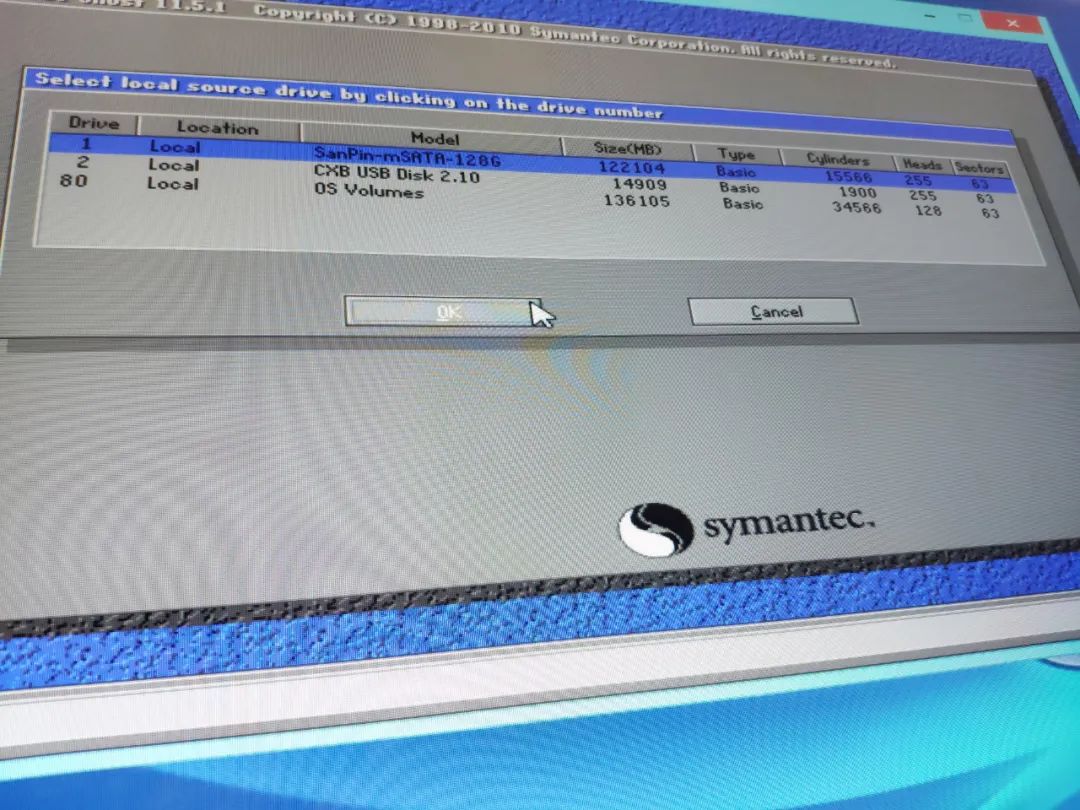Click the Type column header
Viewport: 1080px width, 810px height.
(x=736, y=154)
